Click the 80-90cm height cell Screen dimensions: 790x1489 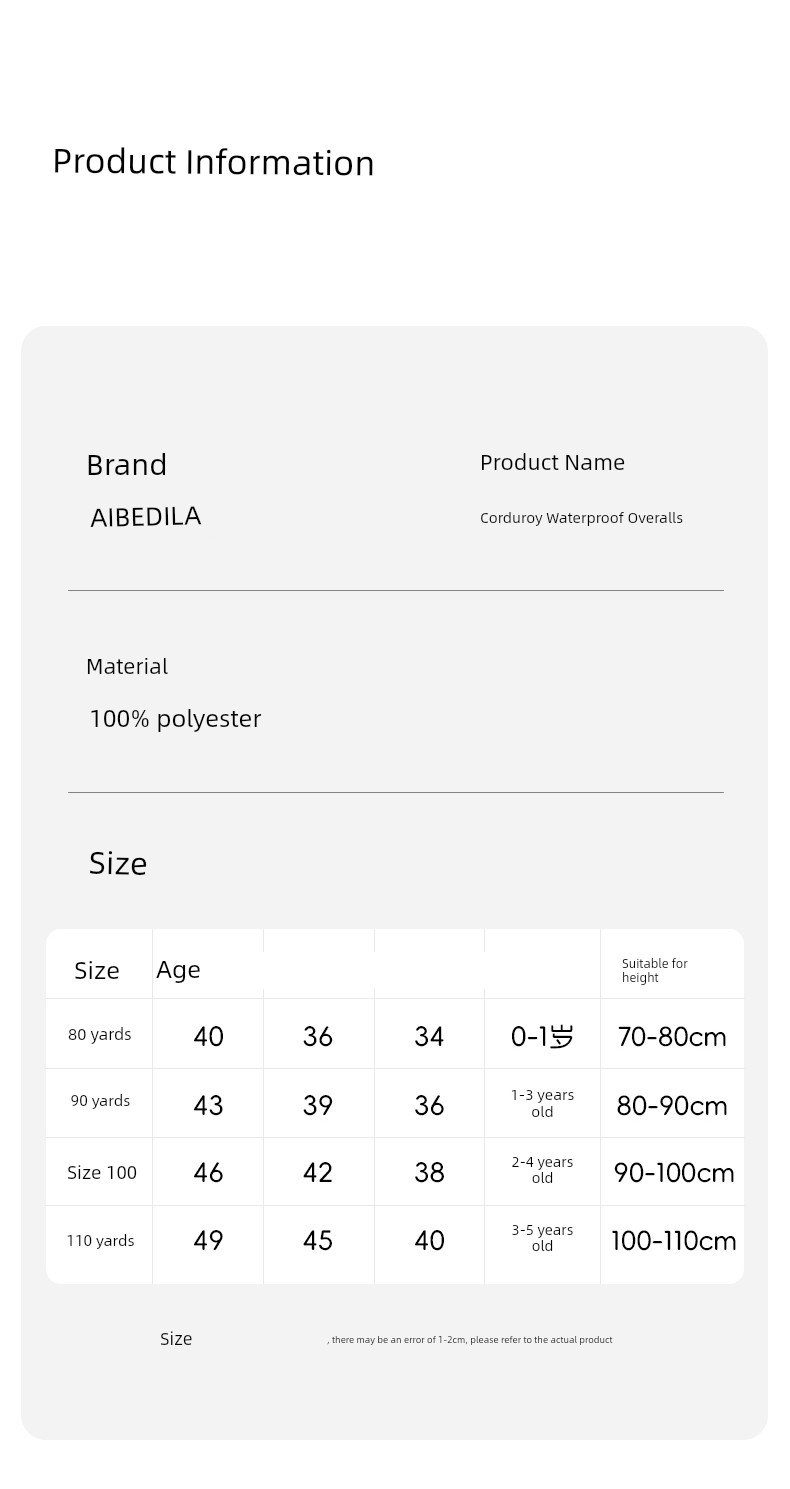tap(672, 1105)
